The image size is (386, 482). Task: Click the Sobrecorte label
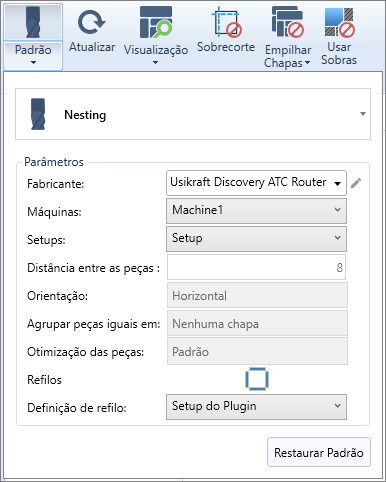[226, 47]
